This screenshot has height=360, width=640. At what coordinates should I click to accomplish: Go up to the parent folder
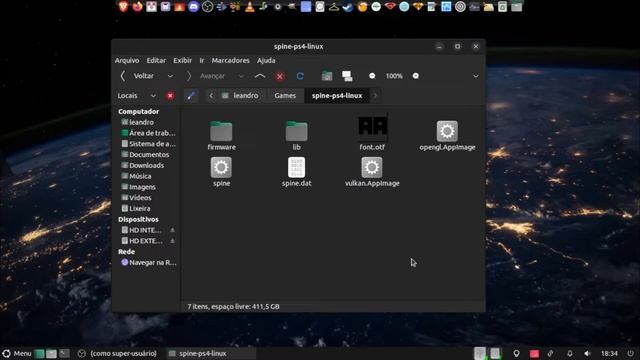click(260, 76)
